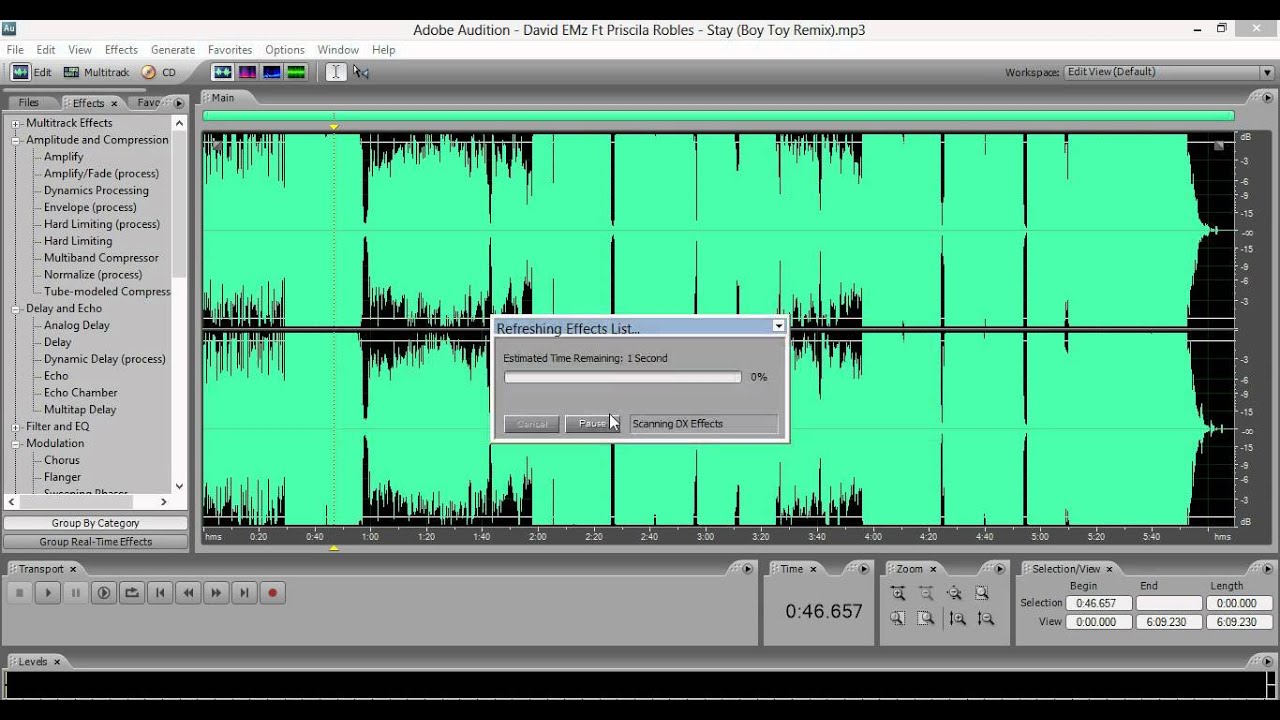Click the yellow playhead cursor marker
This screenshot has height=720, width=1280.
point(334,127)
